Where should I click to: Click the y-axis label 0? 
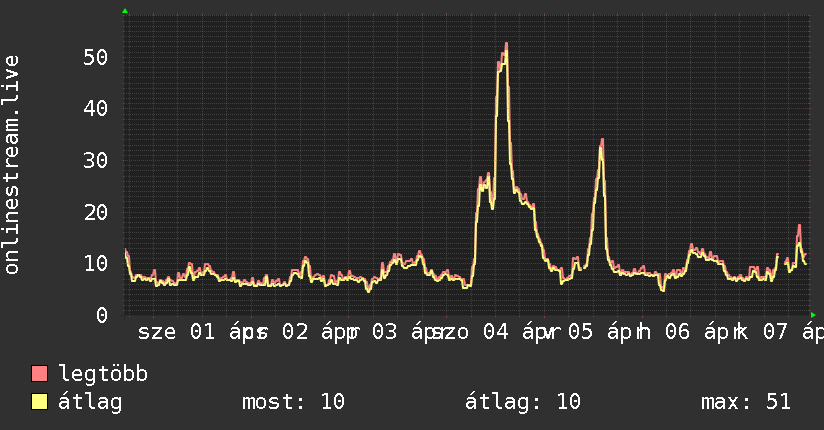tap(102, 315)
